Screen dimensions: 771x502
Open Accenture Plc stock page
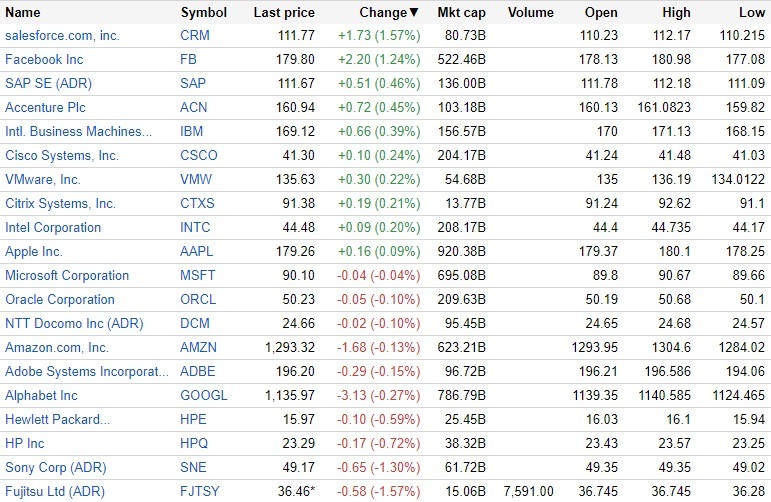46,108
